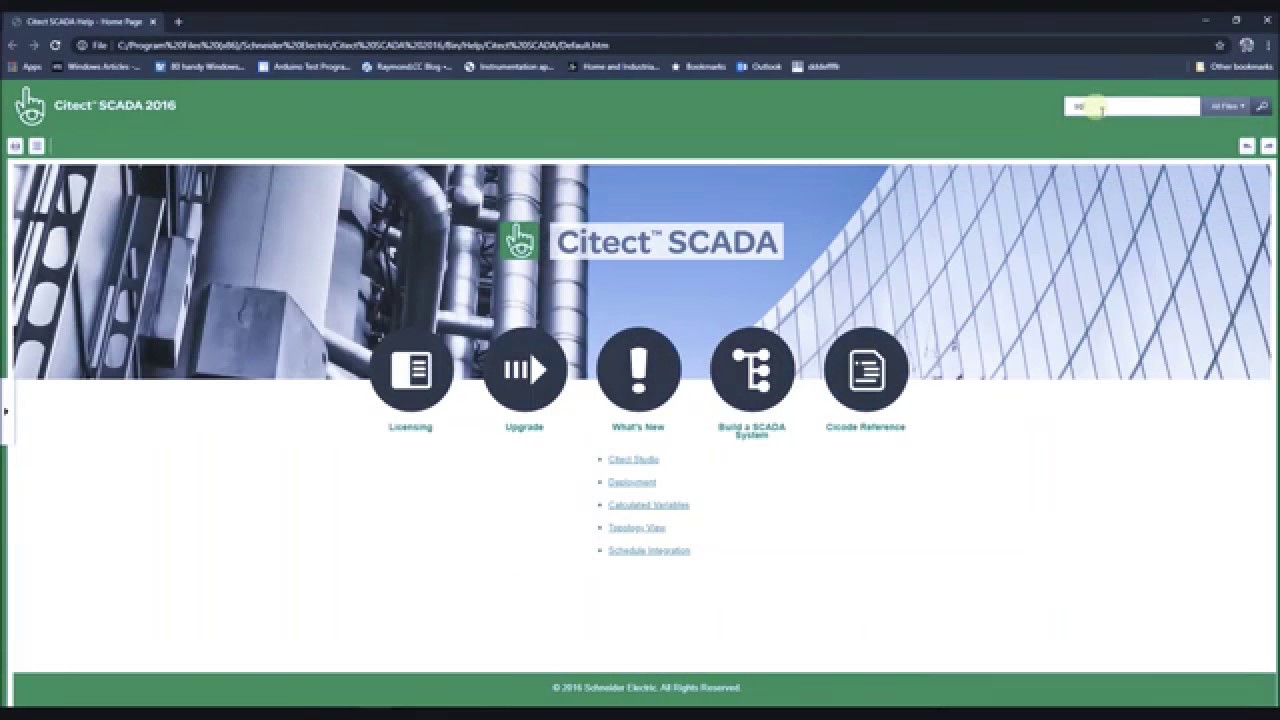Open the Windows Articles bookmark

(96, 67)
